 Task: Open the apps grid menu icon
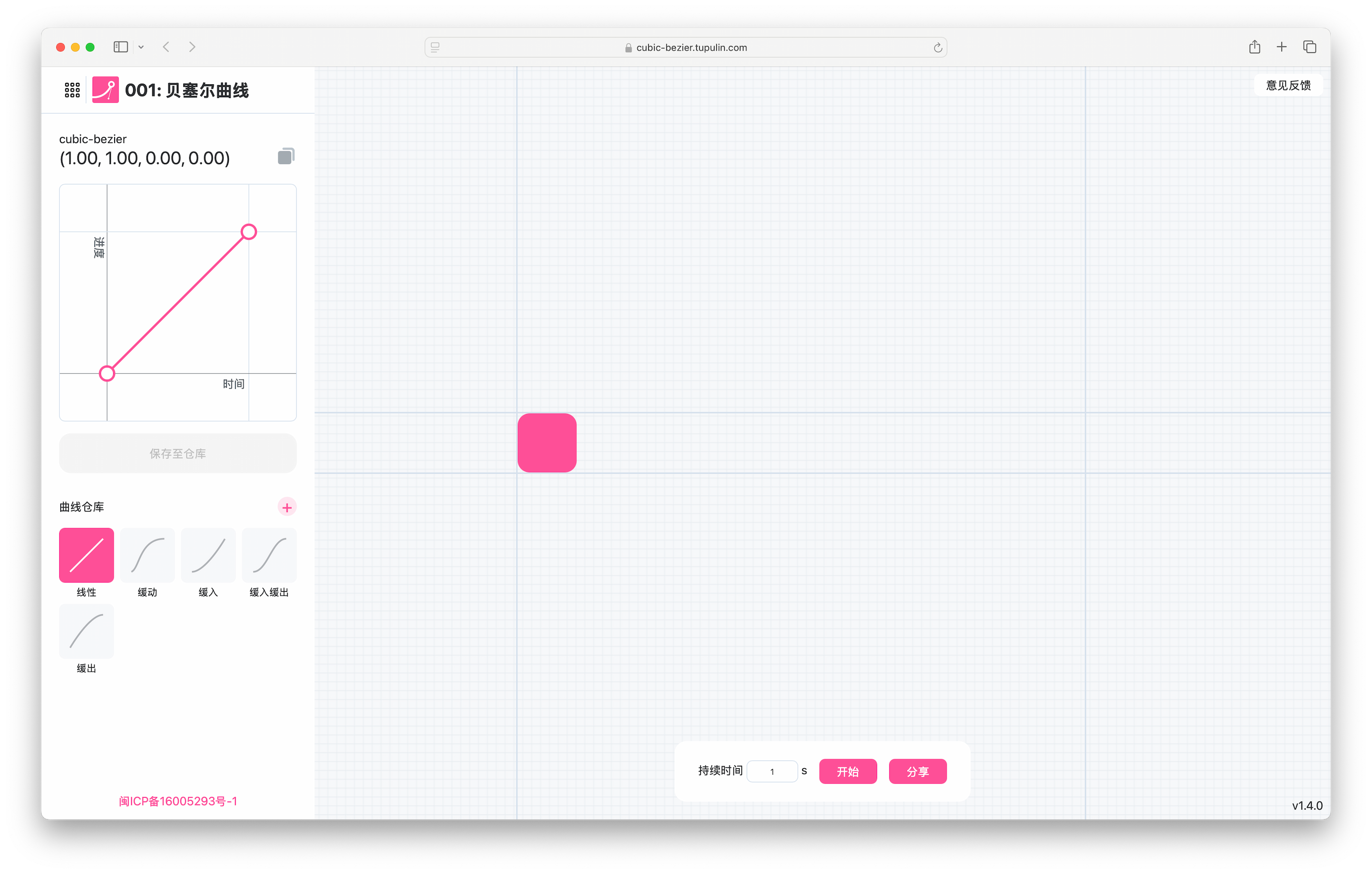pyautogui.click(x=72, y=90)
